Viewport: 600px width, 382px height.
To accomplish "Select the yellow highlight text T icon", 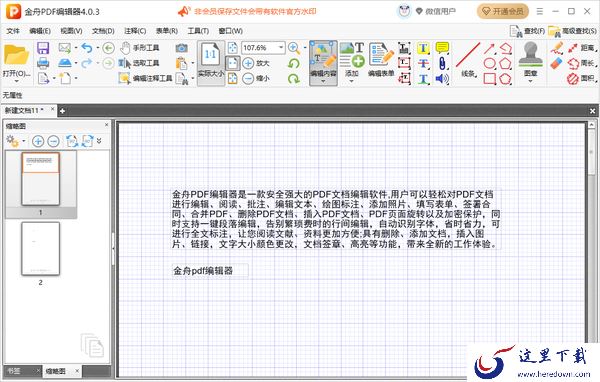I will pos(423,48).
